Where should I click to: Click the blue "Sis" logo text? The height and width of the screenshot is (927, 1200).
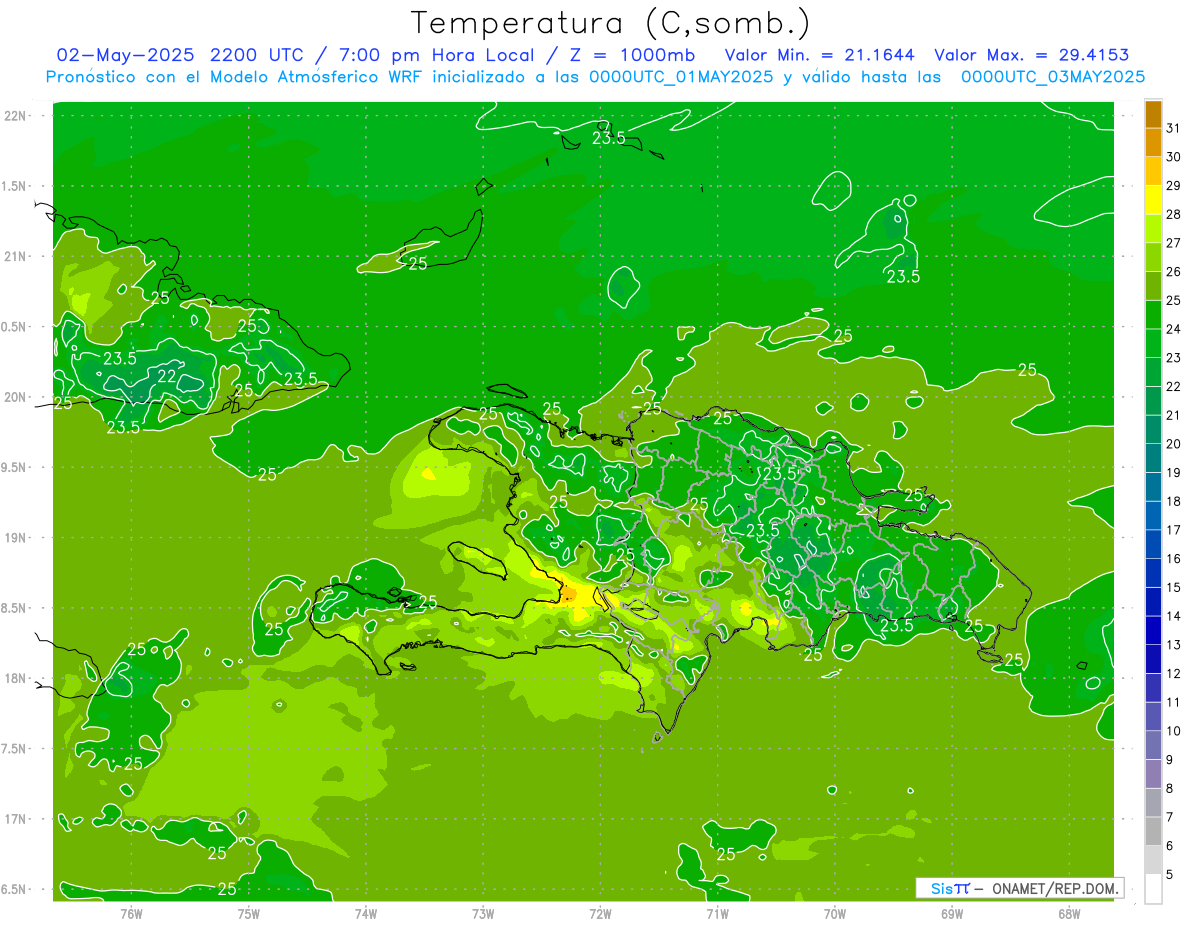[941, 888]
